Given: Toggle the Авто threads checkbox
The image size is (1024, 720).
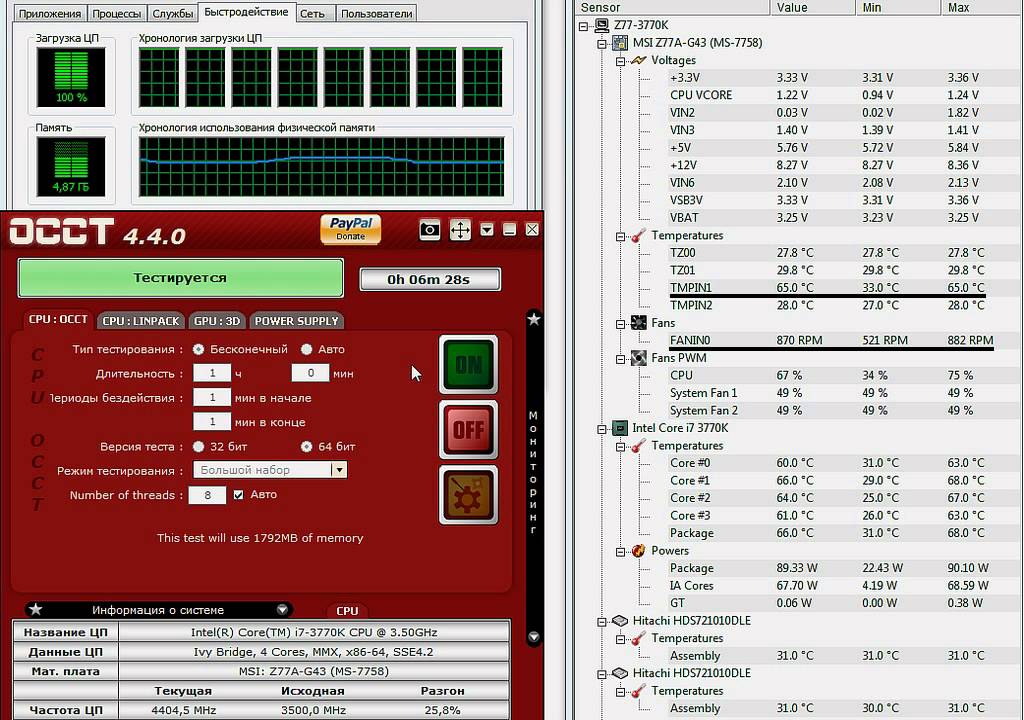Looking at the screenshot, I should (x=238, y=494).
